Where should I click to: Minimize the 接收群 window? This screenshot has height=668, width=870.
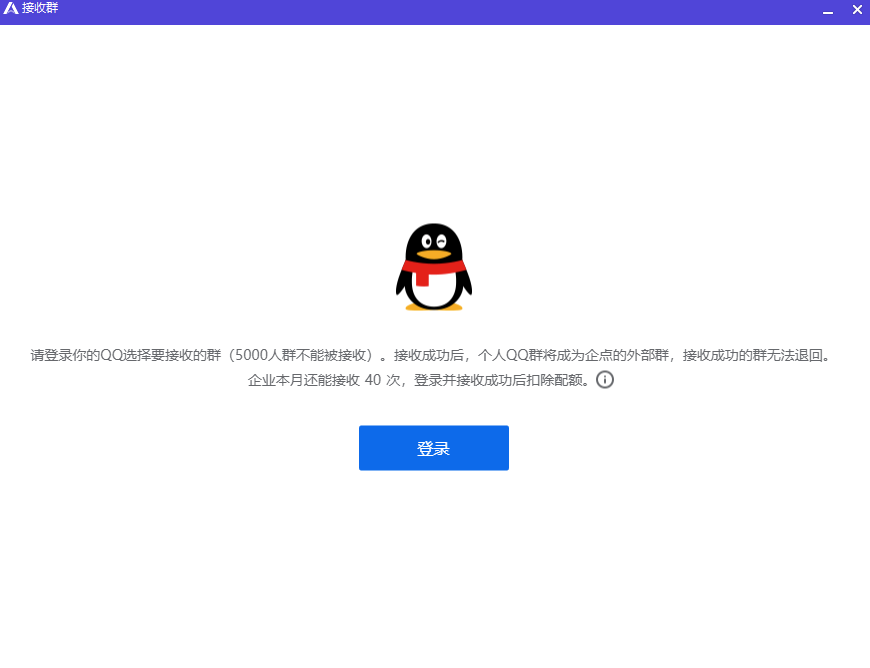pyautogui.click(x=828, y=10)
